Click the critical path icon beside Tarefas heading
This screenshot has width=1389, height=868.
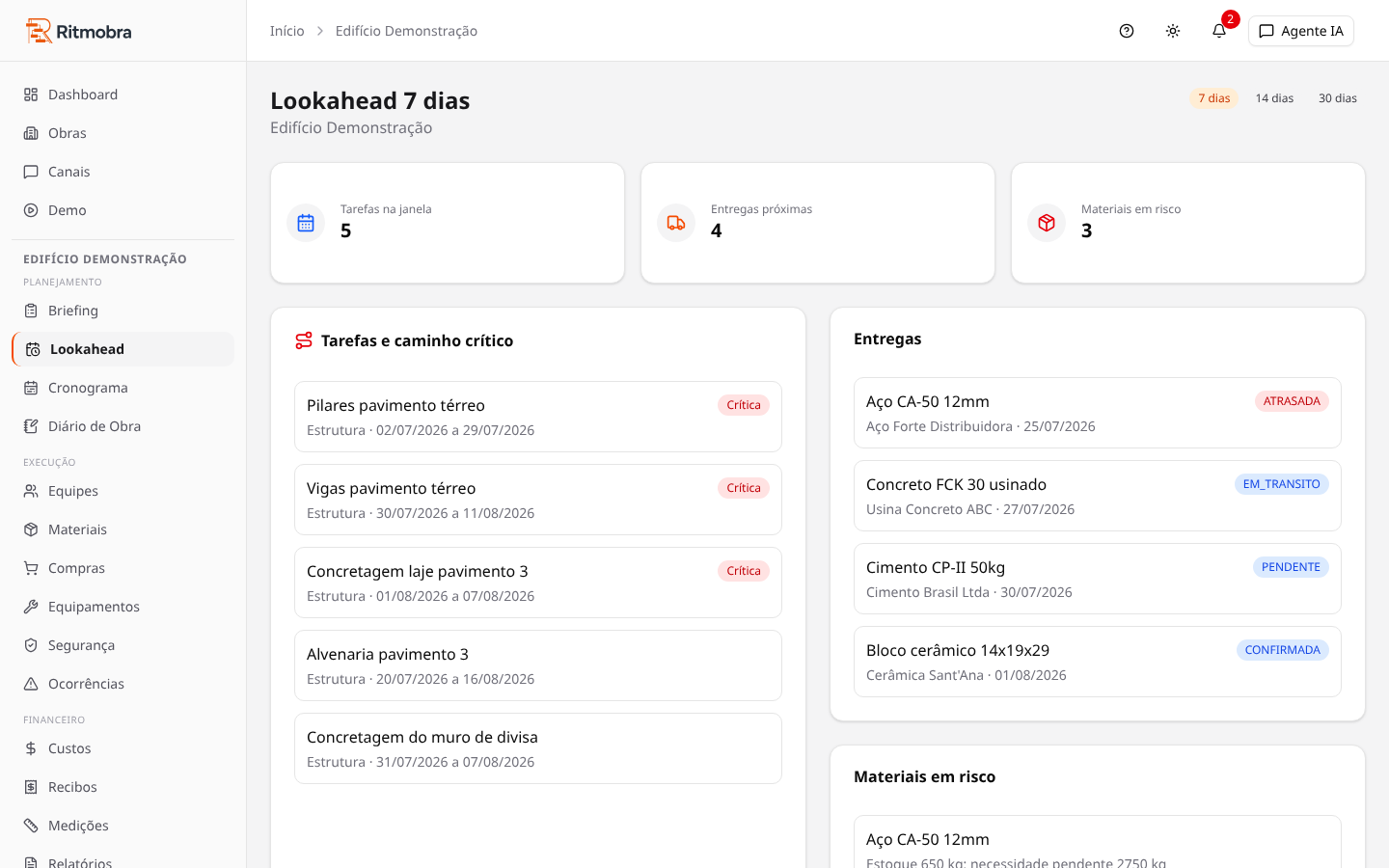304,340
